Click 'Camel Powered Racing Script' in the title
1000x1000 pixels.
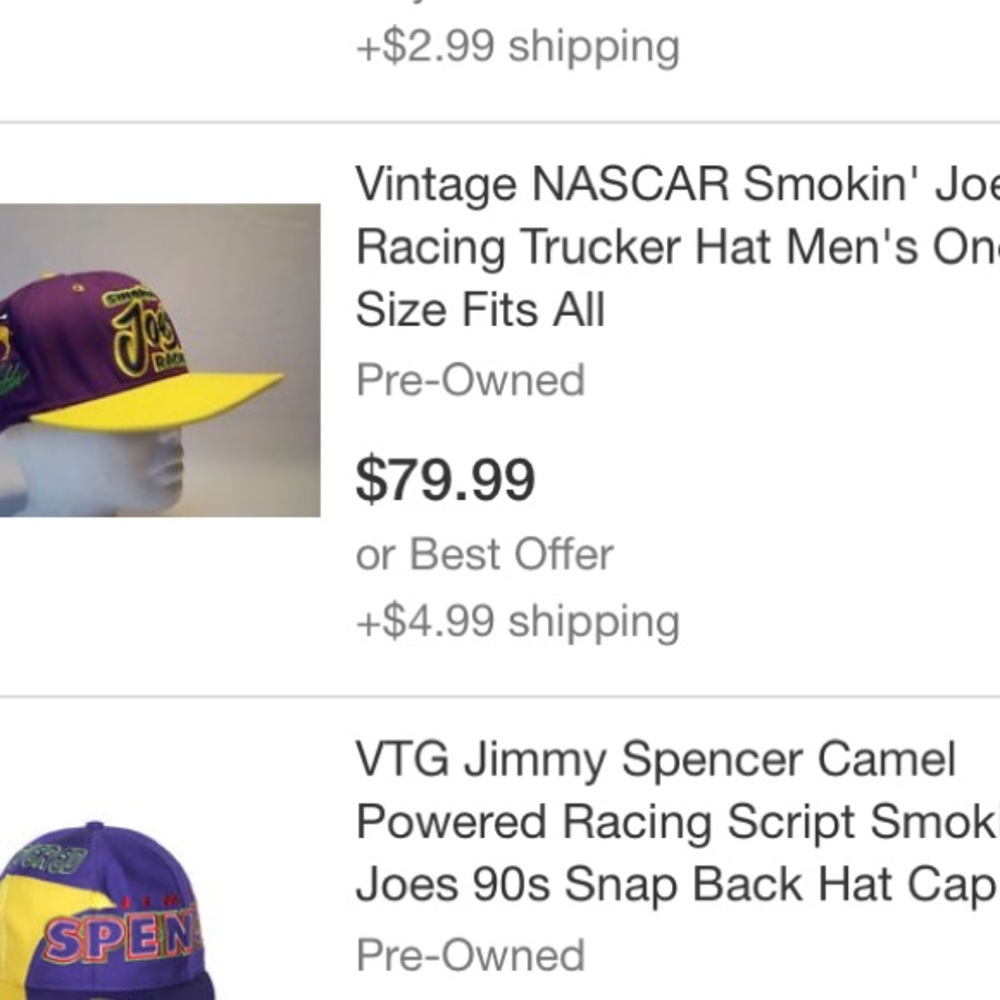[600, 821]
